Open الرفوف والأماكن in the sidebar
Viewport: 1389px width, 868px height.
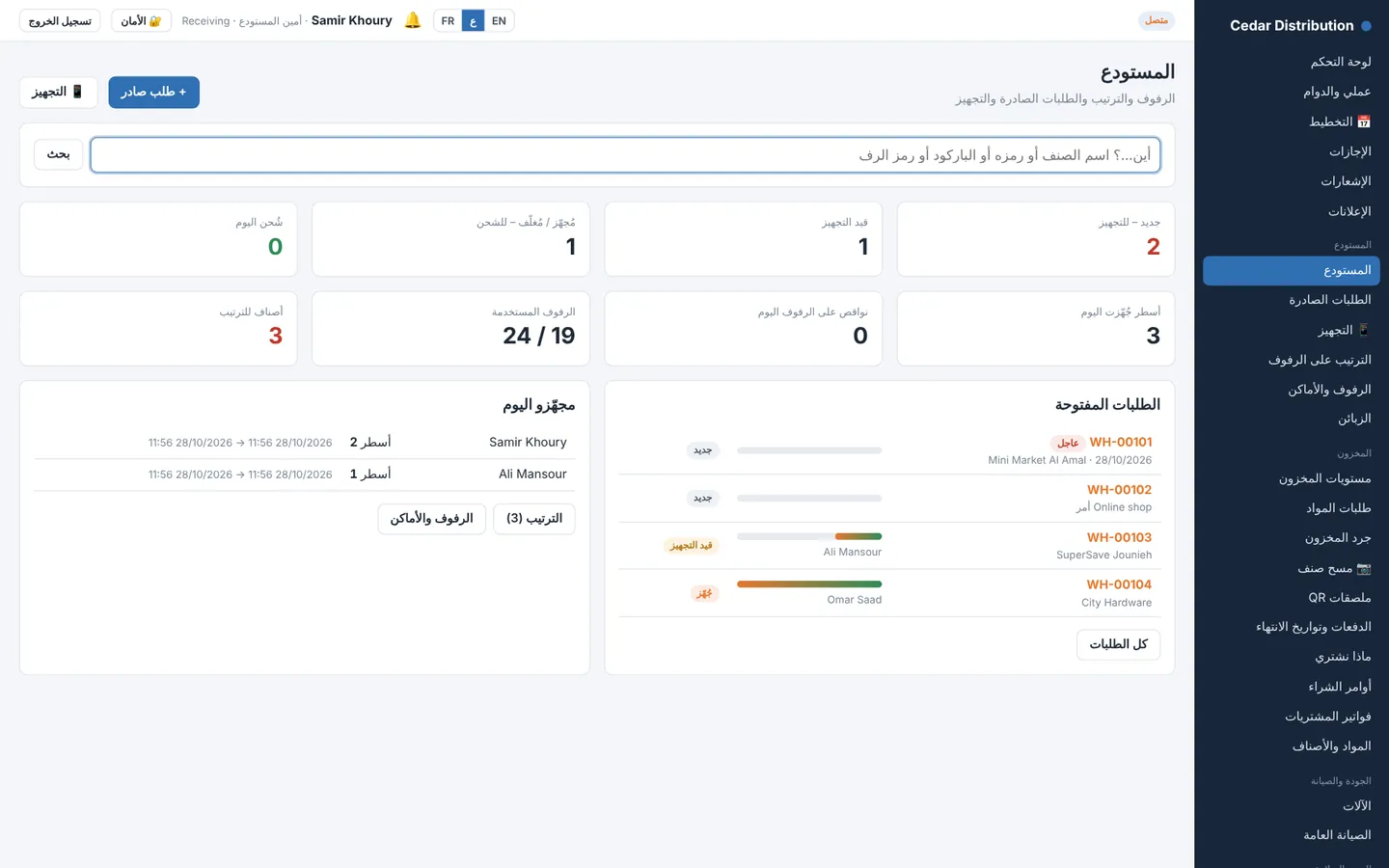pyautogui.click(x=1292, y=390)
